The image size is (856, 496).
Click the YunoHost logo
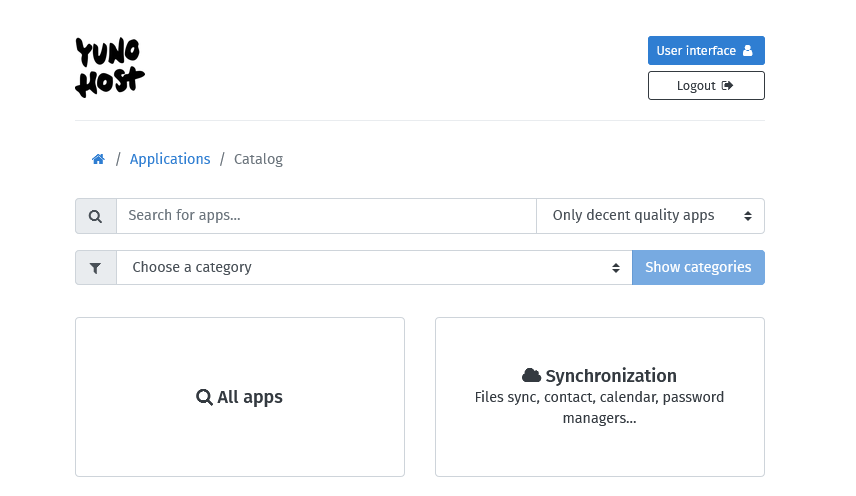(x=110, y=68)
